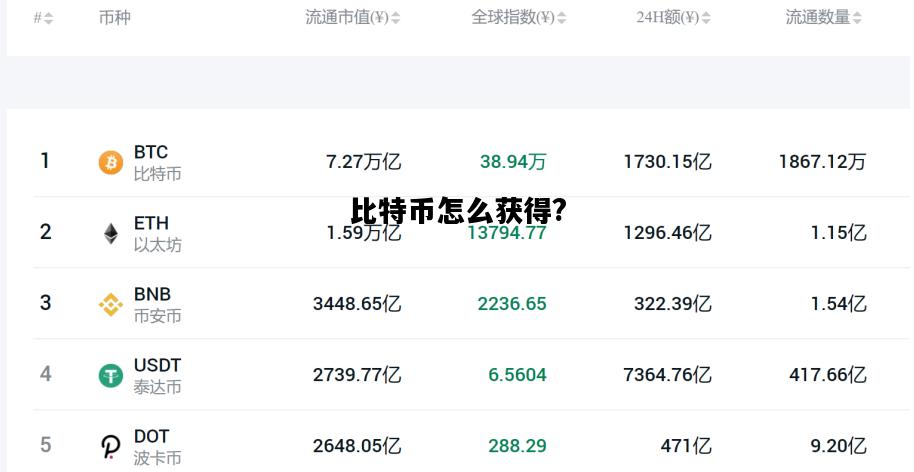
Task: Click rank number 2 in ETH row
Action: [x=45, y=232]
